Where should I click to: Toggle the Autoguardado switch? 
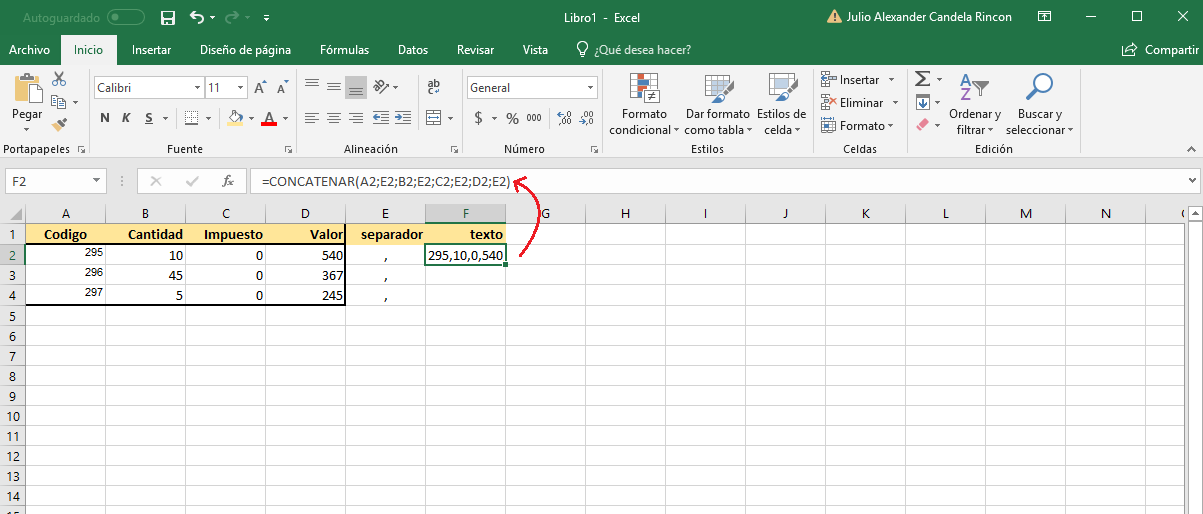pos(126,17)
